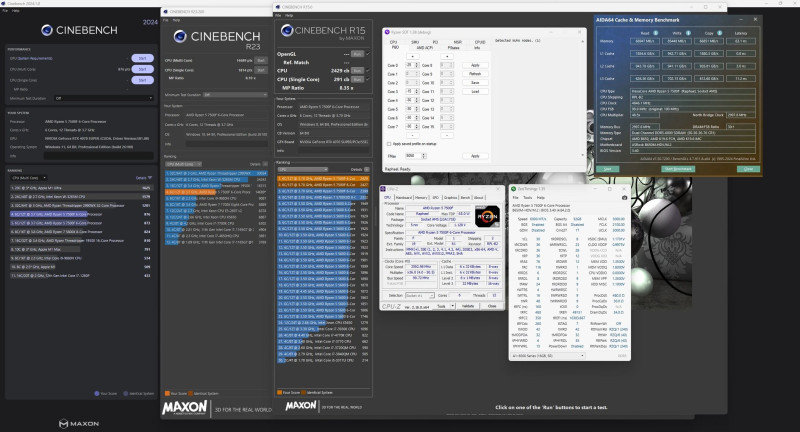Enable 'Apply saved profile on startup' in Ryzen SDT

tap(389, 144)
